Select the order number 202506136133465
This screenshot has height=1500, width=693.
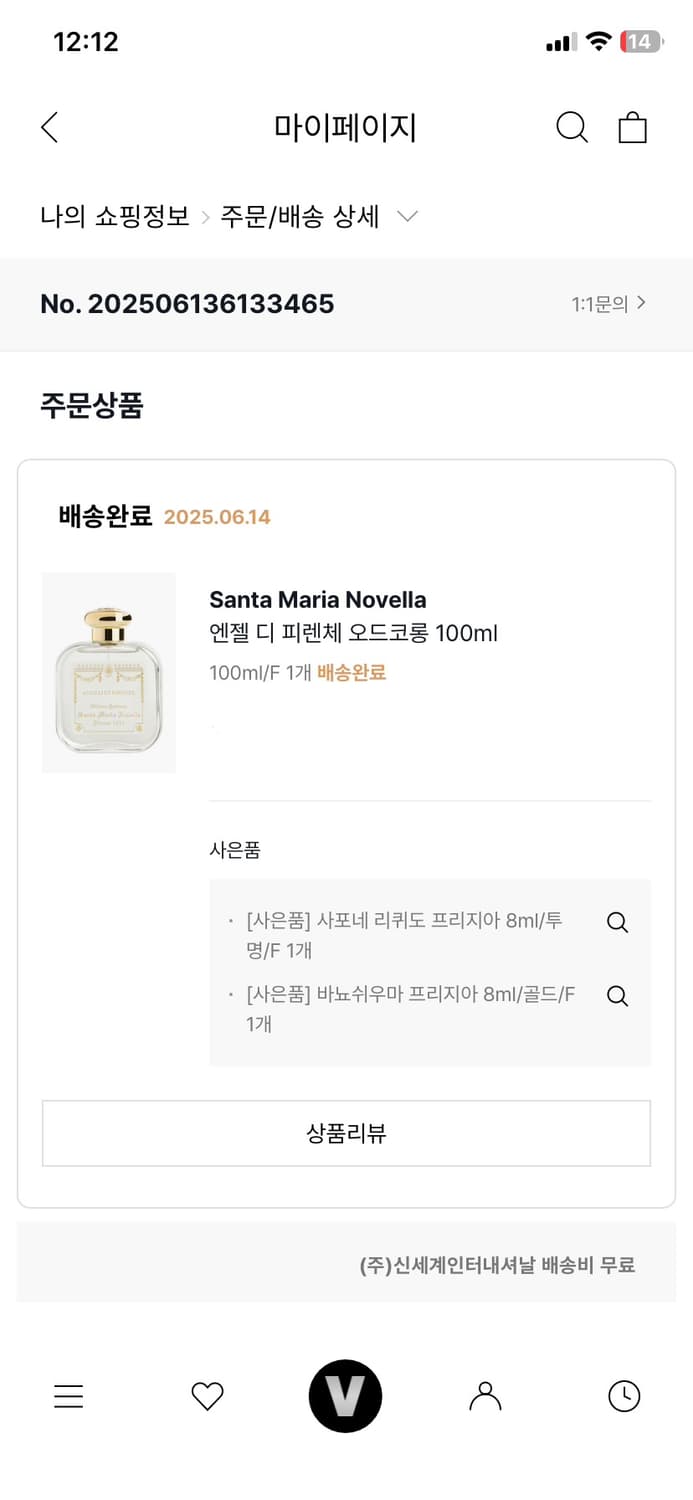187,303
